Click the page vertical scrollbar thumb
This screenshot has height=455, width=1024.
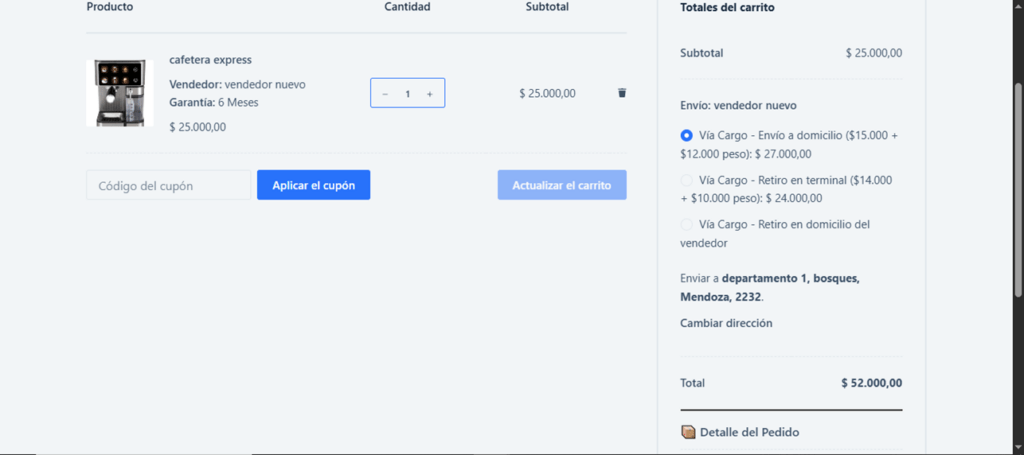[1019, 189]
